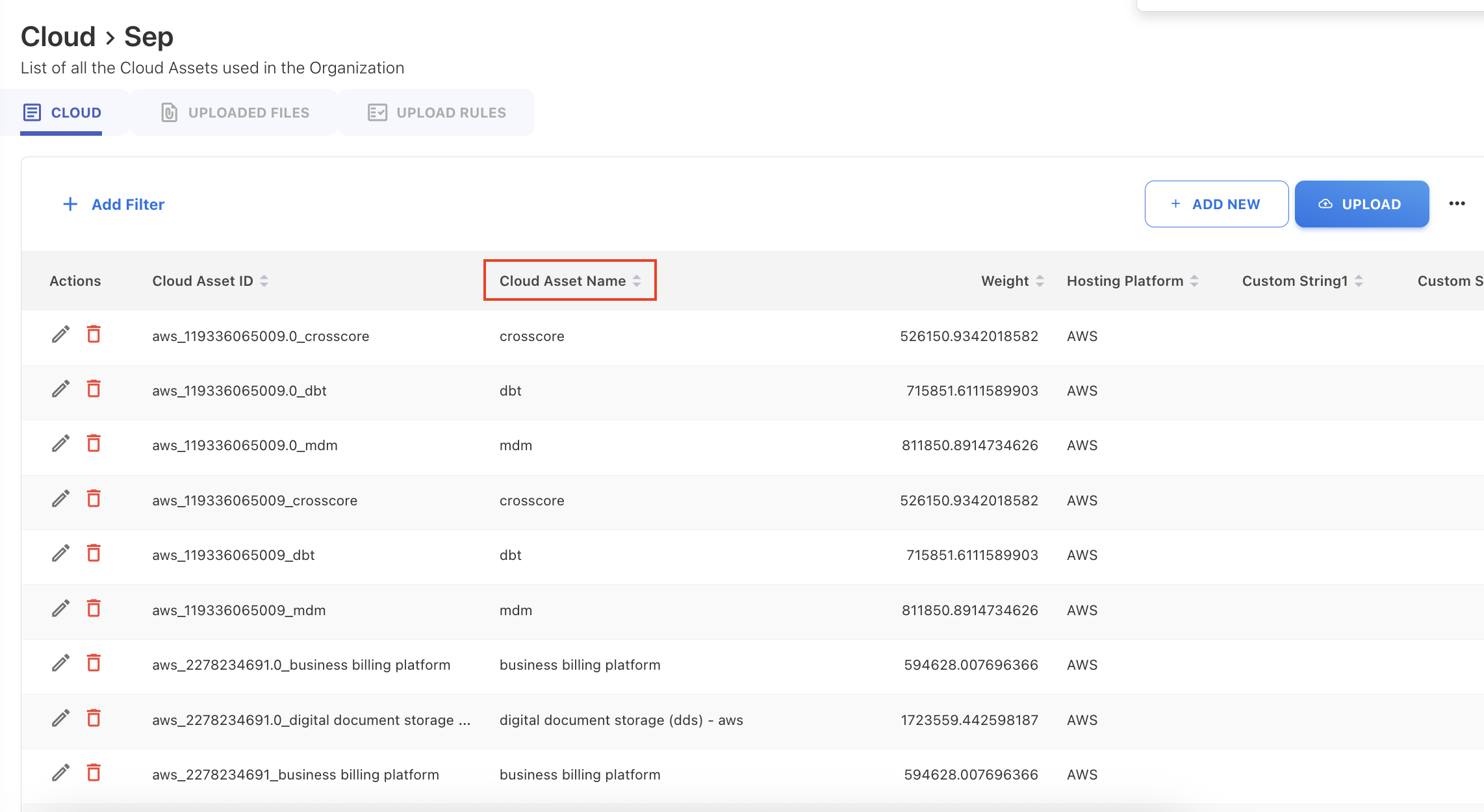Delete the aws_119336065009.0_dbt row
The image size is (1484, 812).
(x=94, y=389)
